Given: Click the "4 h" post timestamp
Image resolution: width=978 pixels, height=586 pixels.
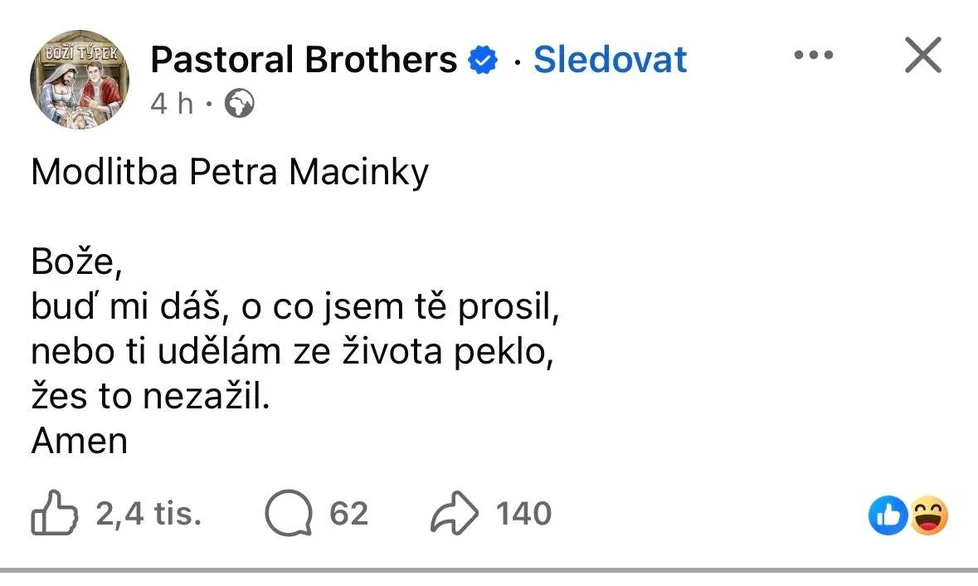Looking at the screenshot, I should (x=170, y=104).
